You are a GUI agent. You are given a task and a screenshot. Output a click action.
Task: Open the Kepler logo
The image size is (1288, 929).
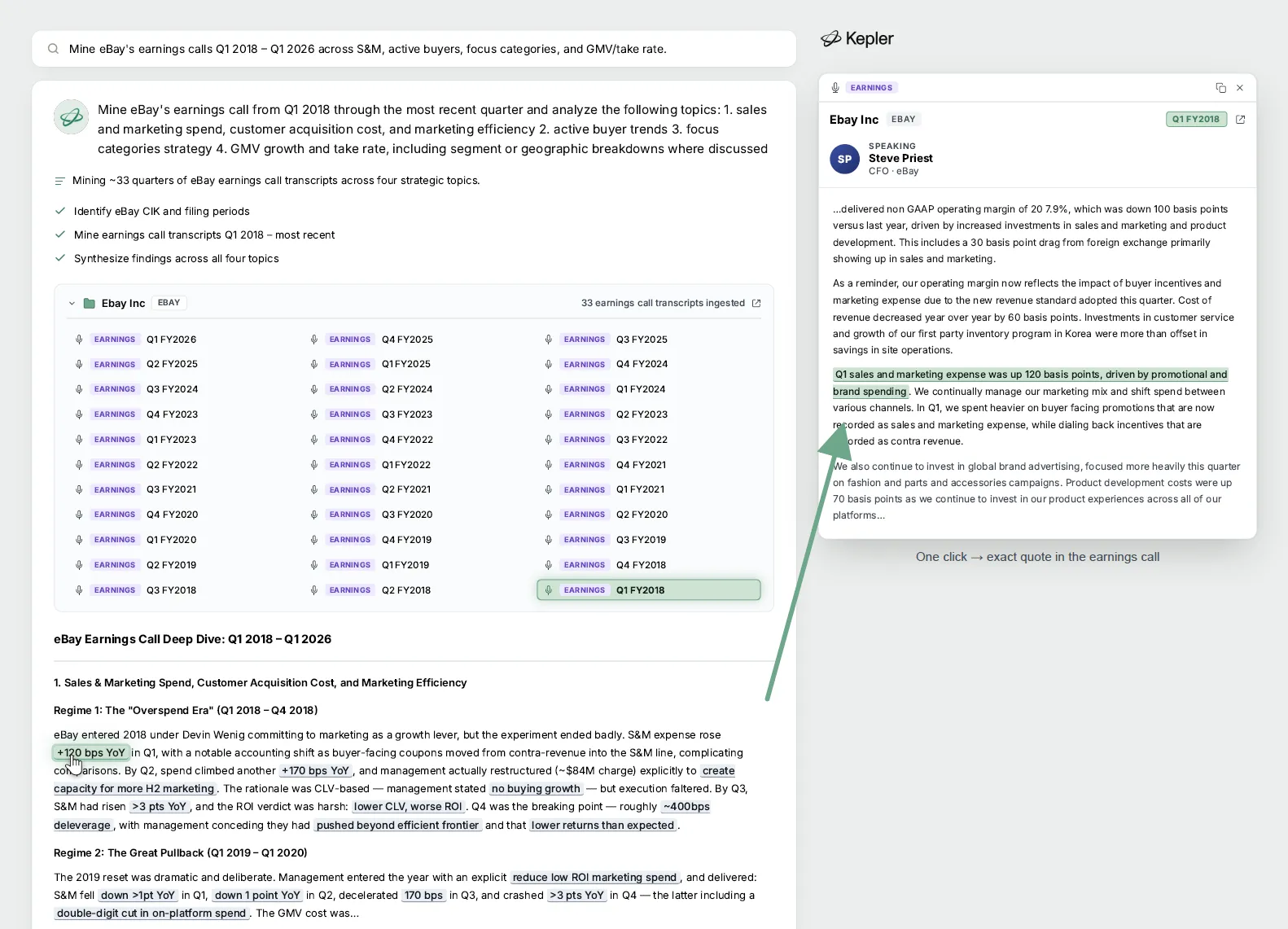pyautogui.click(x=856, y=38)
